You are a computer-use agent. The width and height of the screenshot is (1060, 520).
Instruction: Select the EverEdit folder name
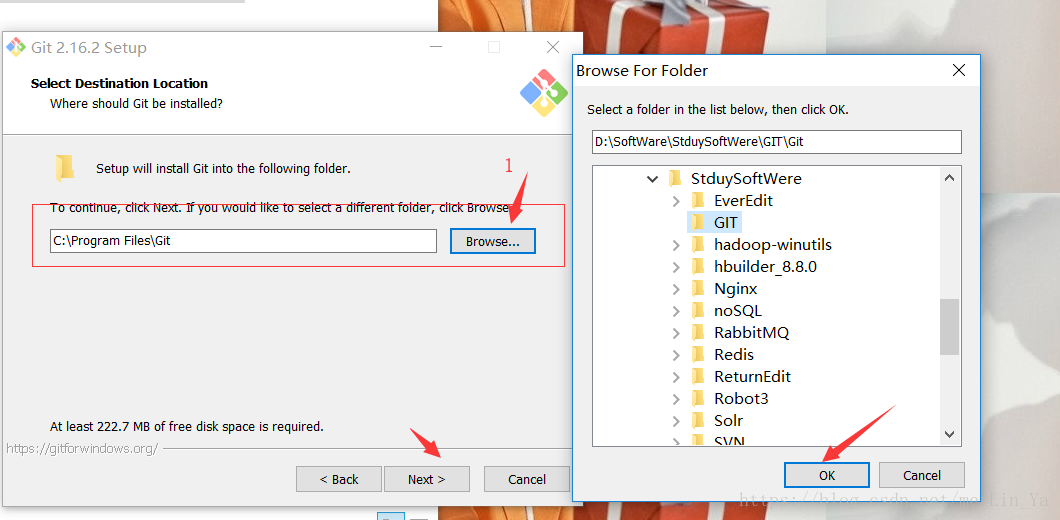coord(744,201)
